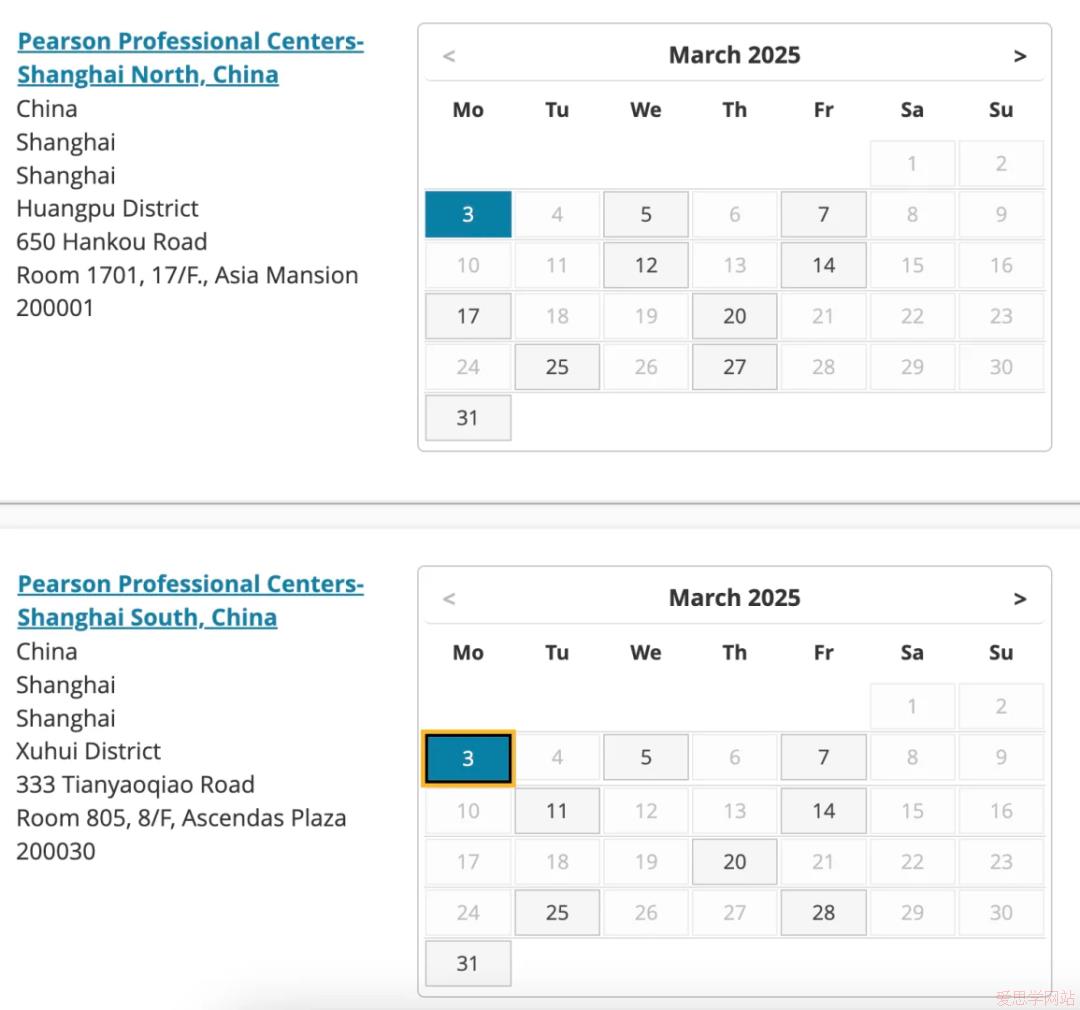The width and height of the screenshot is (1080, 1010).
Task: Select March 31 in Shanghai South calendar
Action: click(468, 964)
